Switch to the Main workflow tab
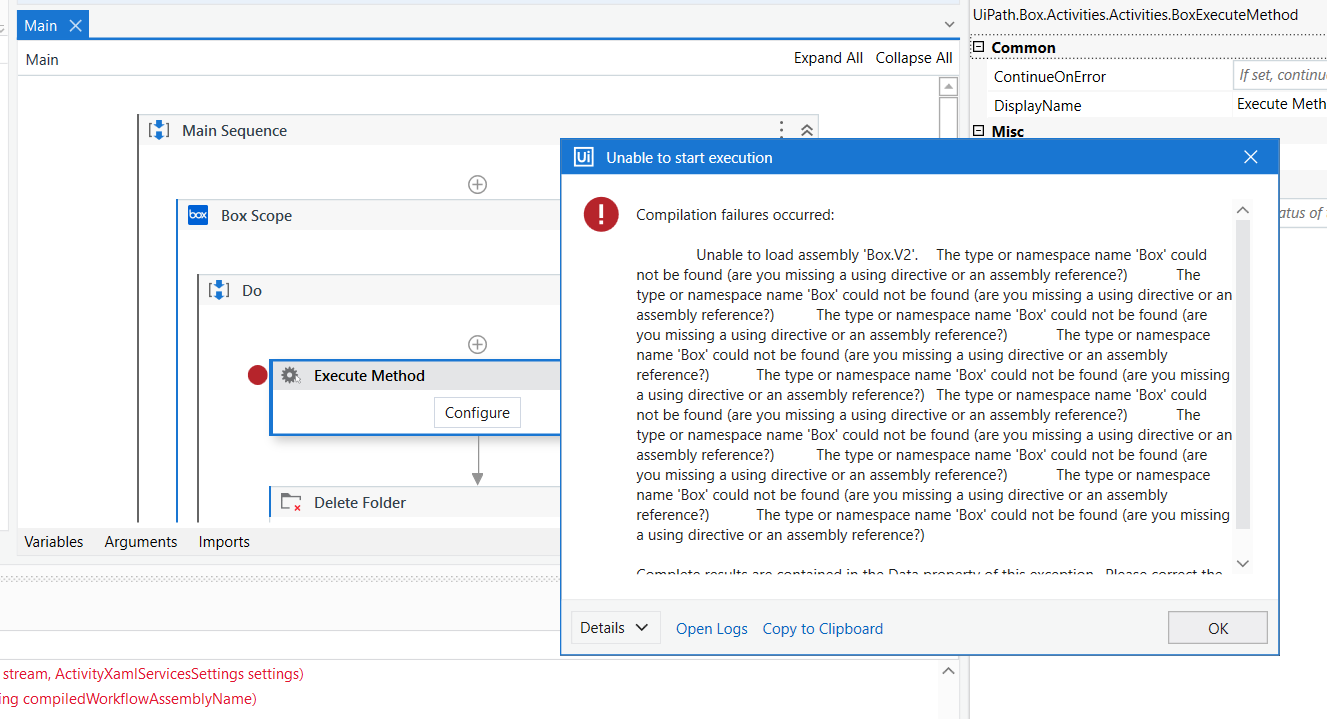The height and width of the screenshot is (719, 1327). pos(41,25)
